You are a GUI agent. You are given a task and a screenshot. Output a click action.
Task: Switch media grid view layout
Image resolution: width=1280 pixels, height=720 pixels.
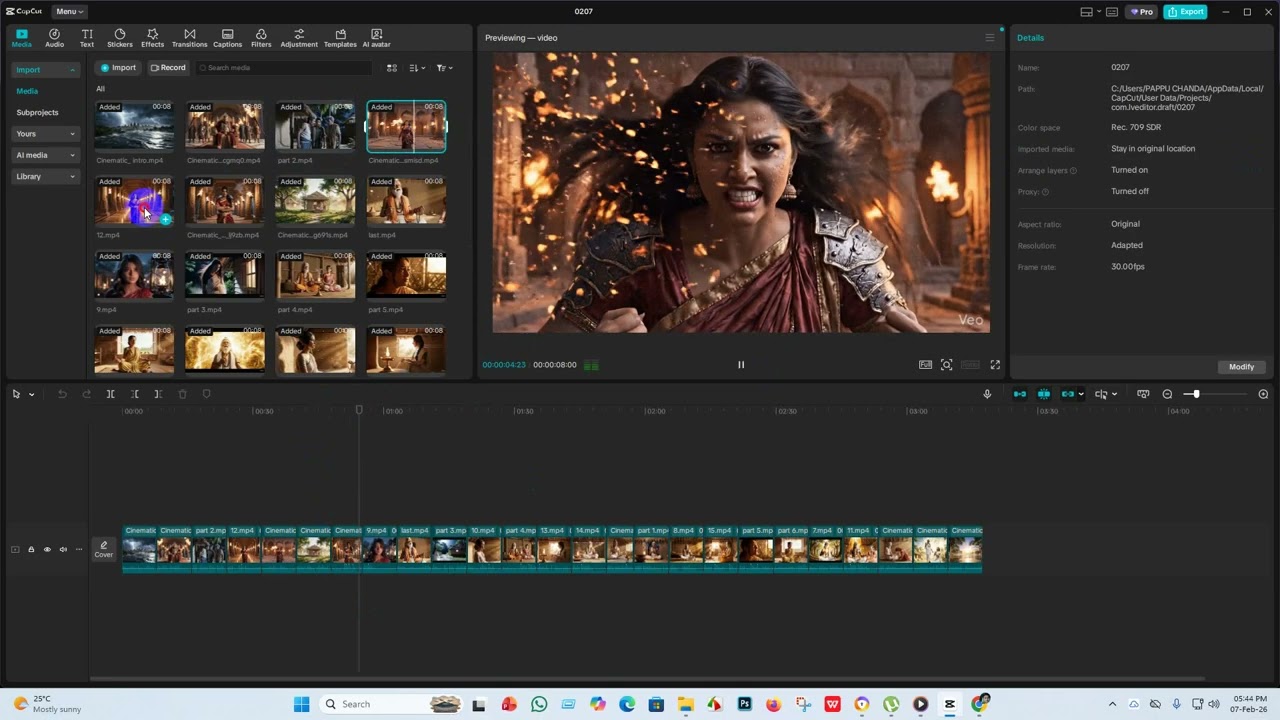[392, 68]
